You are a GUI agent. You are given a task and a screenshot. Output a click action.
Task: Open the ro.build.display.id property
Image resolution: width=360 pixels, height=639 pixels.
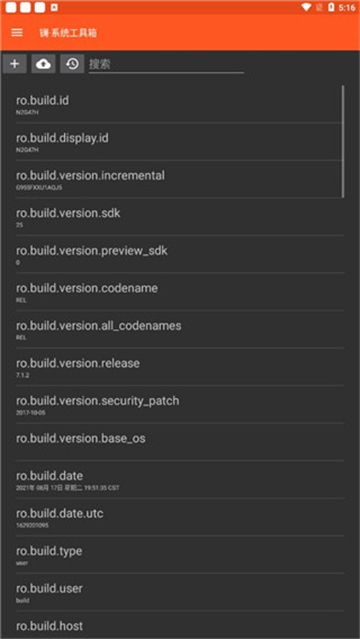pyautogui.click(x=179, y=142)
